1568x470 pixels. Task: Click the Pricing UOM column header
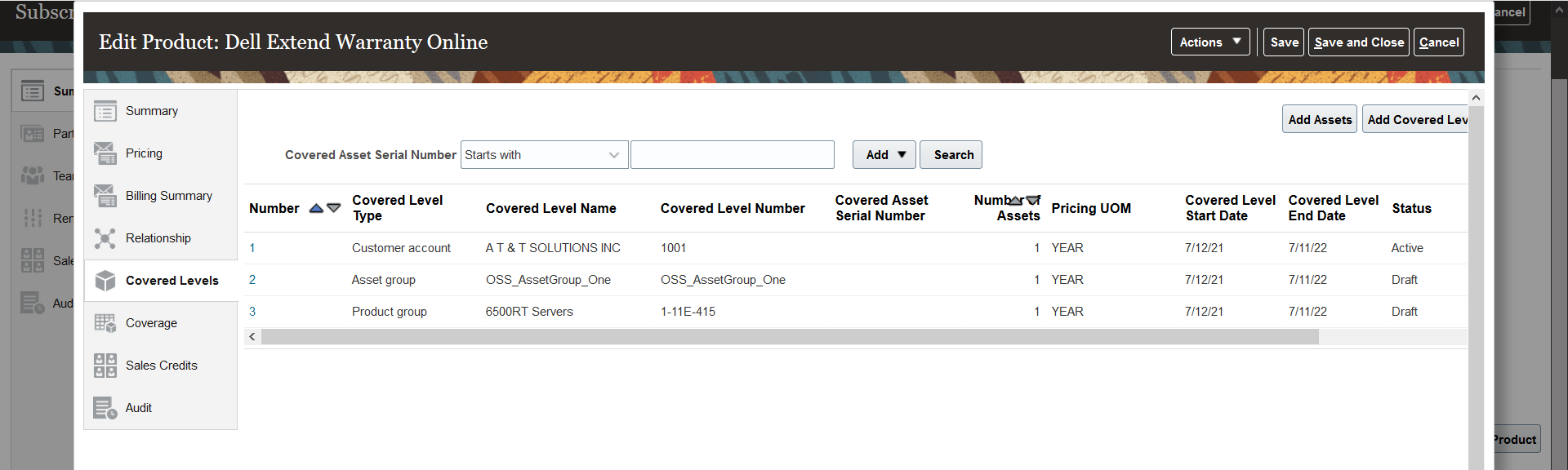point(1091,209)
